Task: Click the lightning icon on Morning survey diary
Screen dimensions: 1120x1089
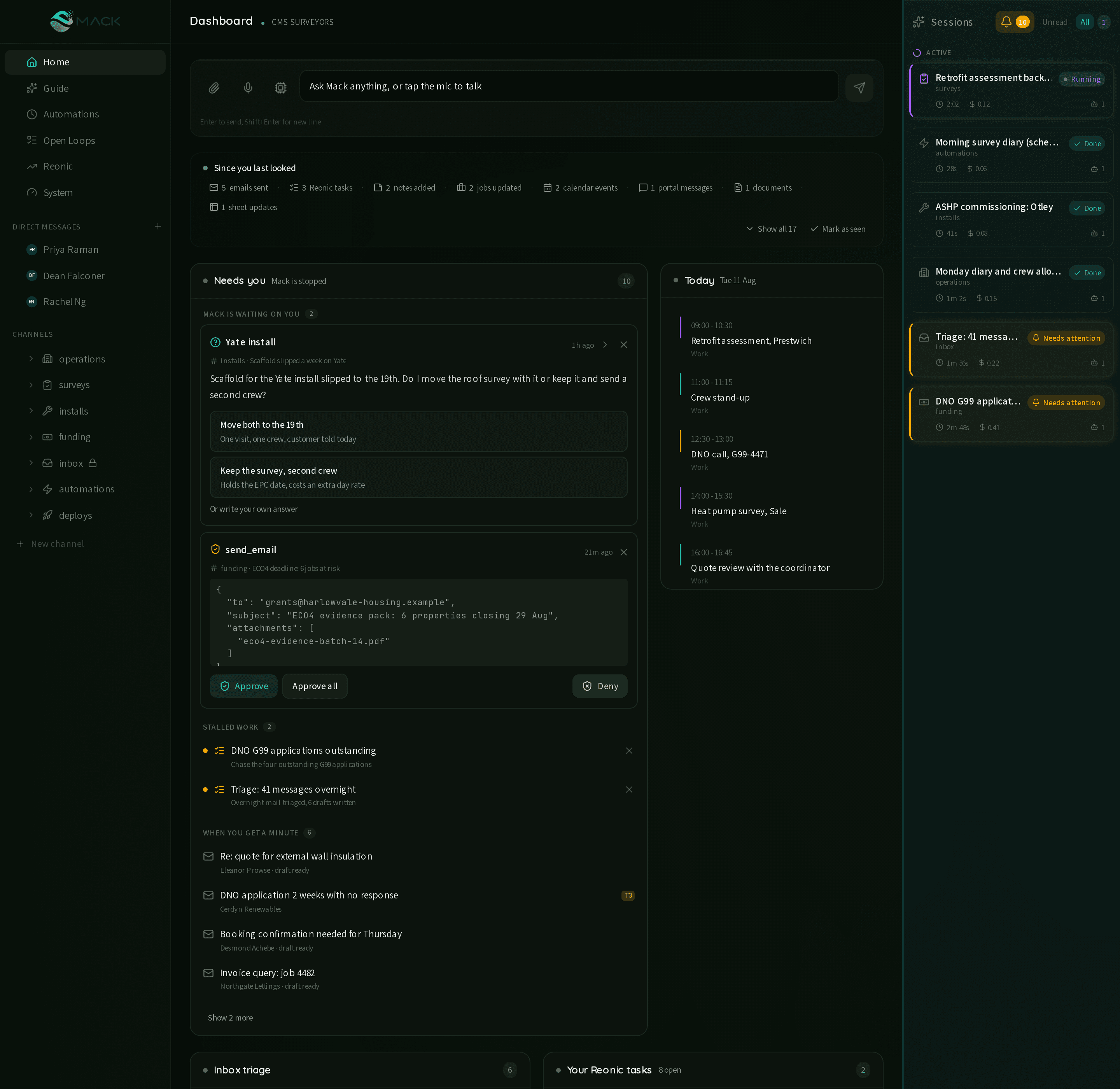Action: pos(924,143)
